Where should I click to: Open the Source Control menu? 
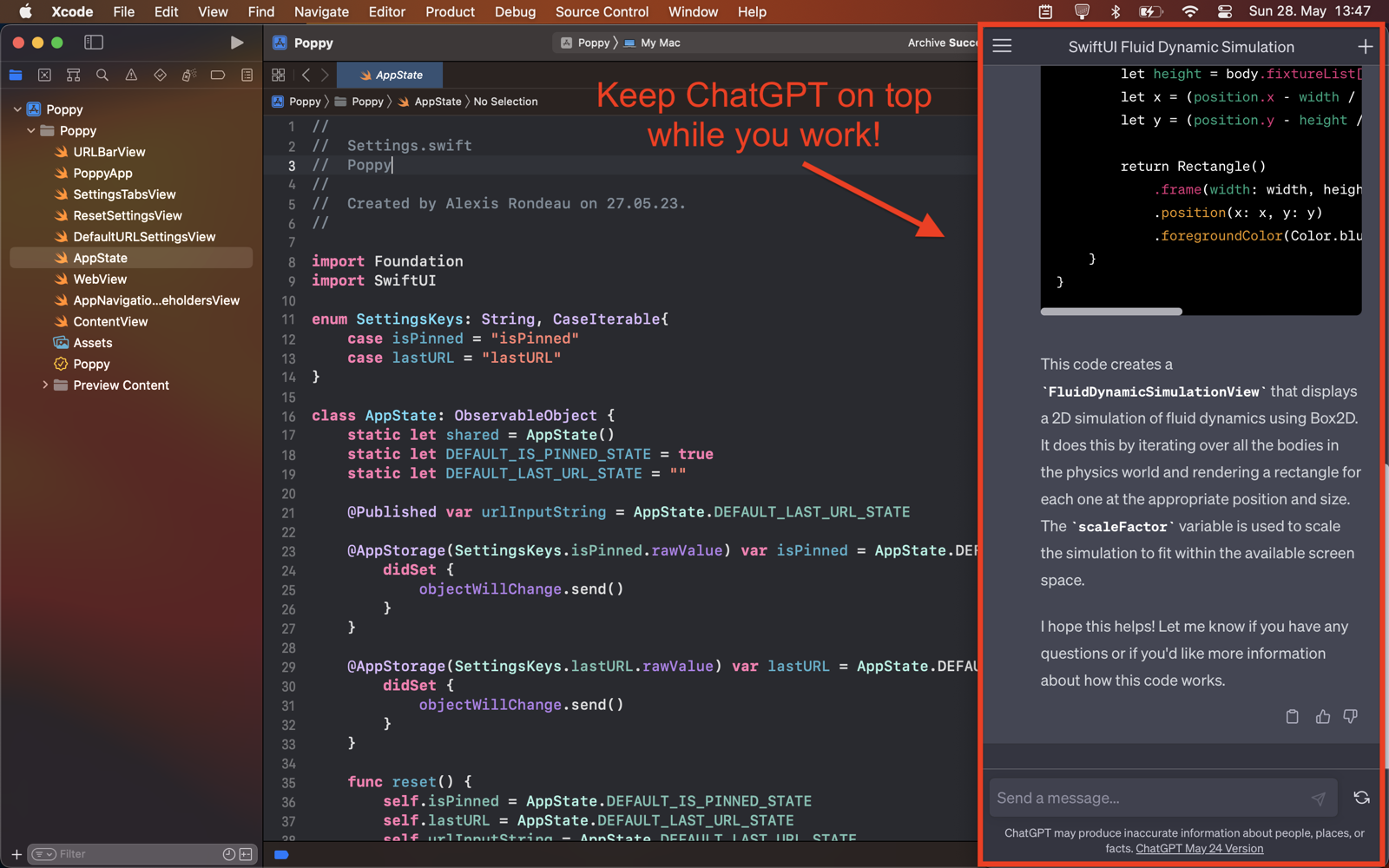coord(602,11)
